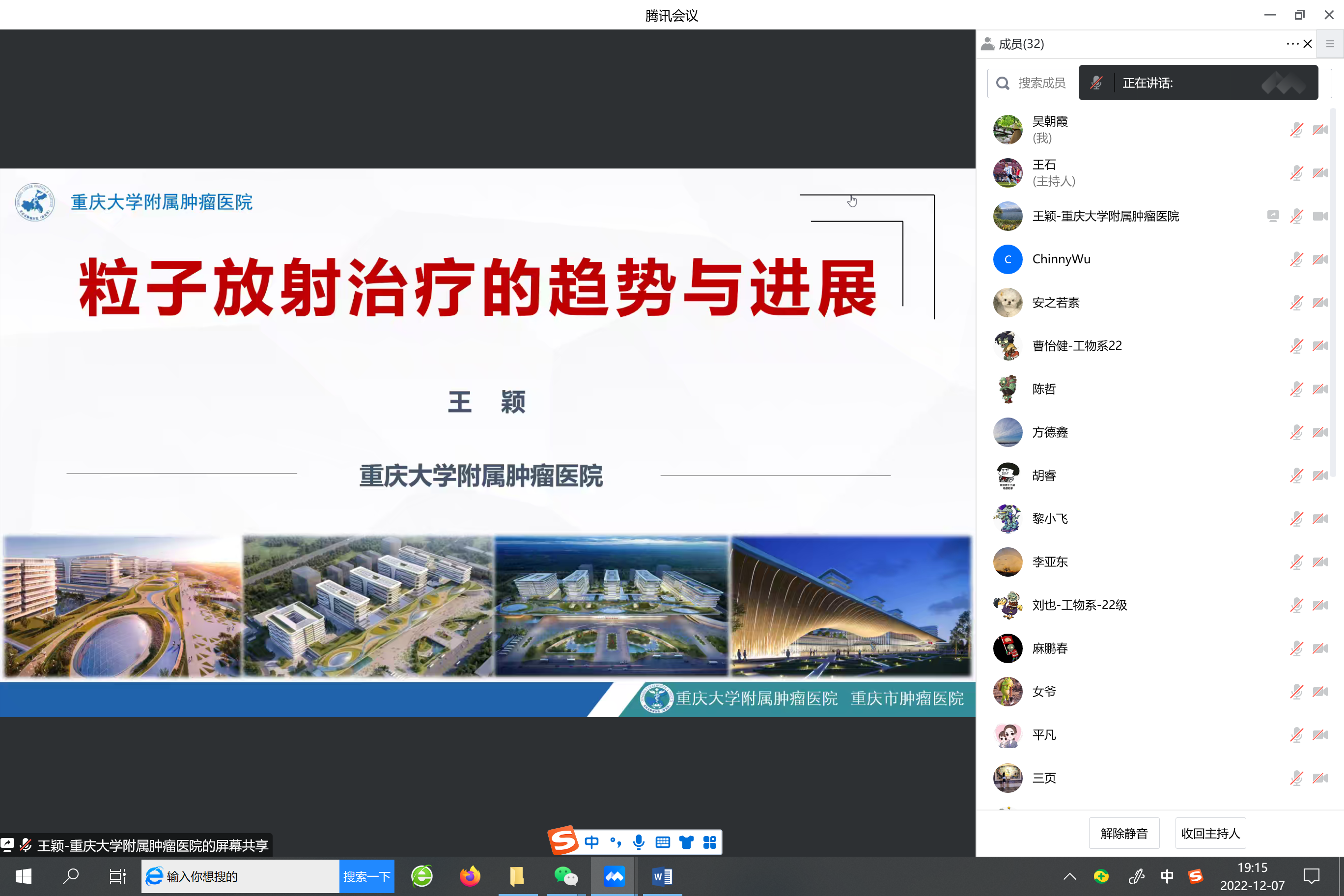Expand hidden system tray icons
This screenshot has width=1344, height=896.
pyautogui.click(x=1070, y=876)
